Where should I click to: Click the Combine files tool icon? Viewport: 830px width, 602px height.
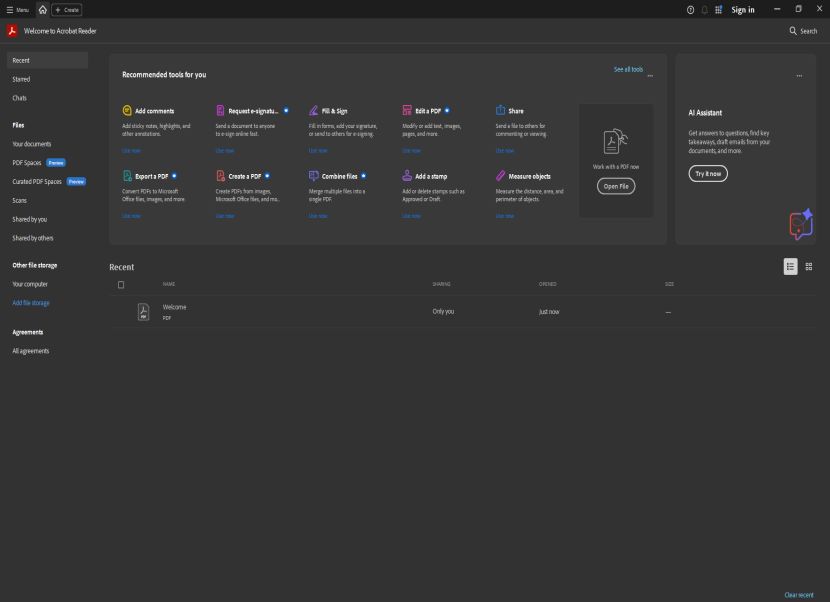313,175
